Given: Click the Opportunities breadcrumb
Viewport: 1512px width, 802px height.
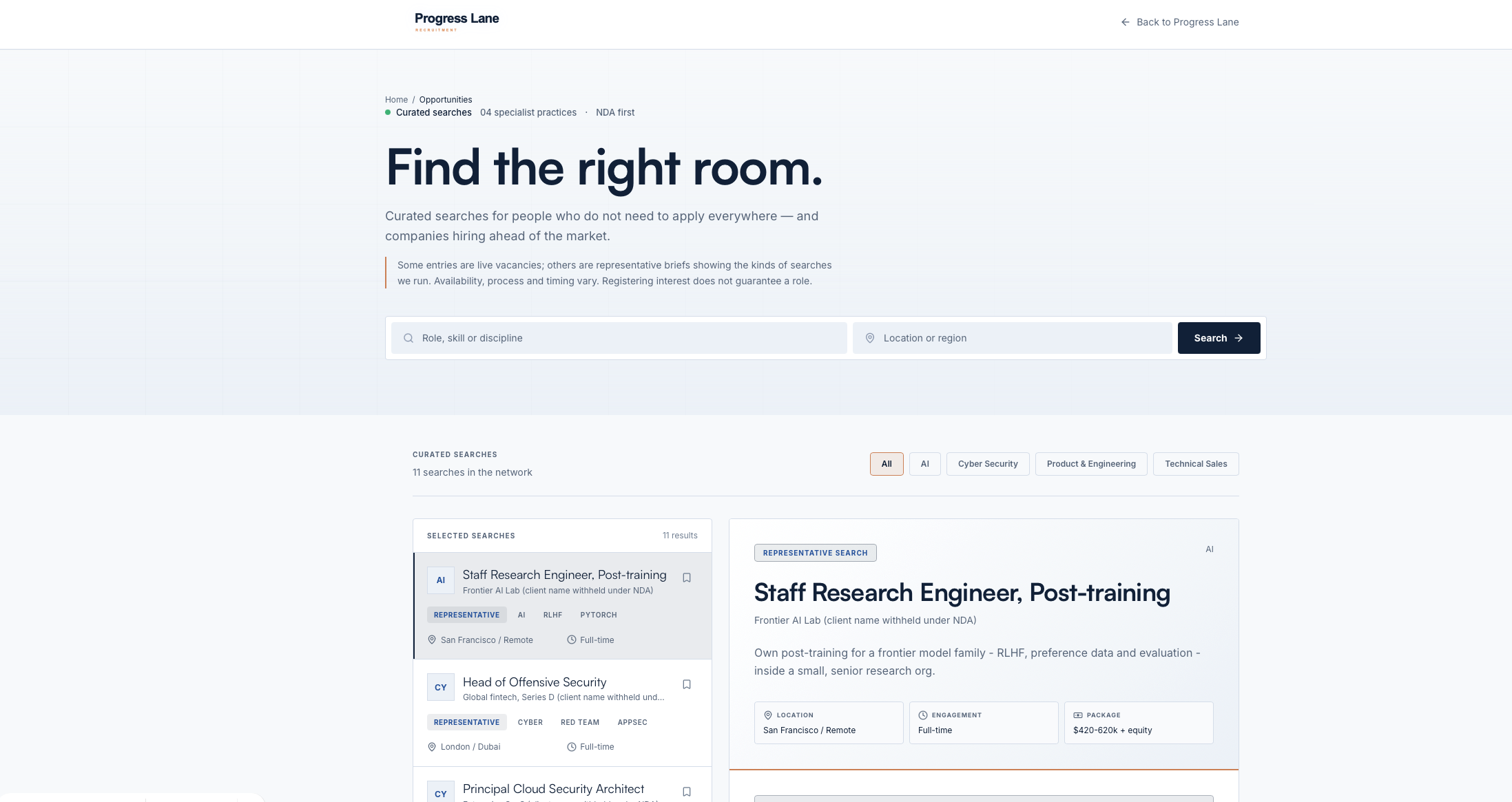Looking at the screenshot, I should coord(446,100).
